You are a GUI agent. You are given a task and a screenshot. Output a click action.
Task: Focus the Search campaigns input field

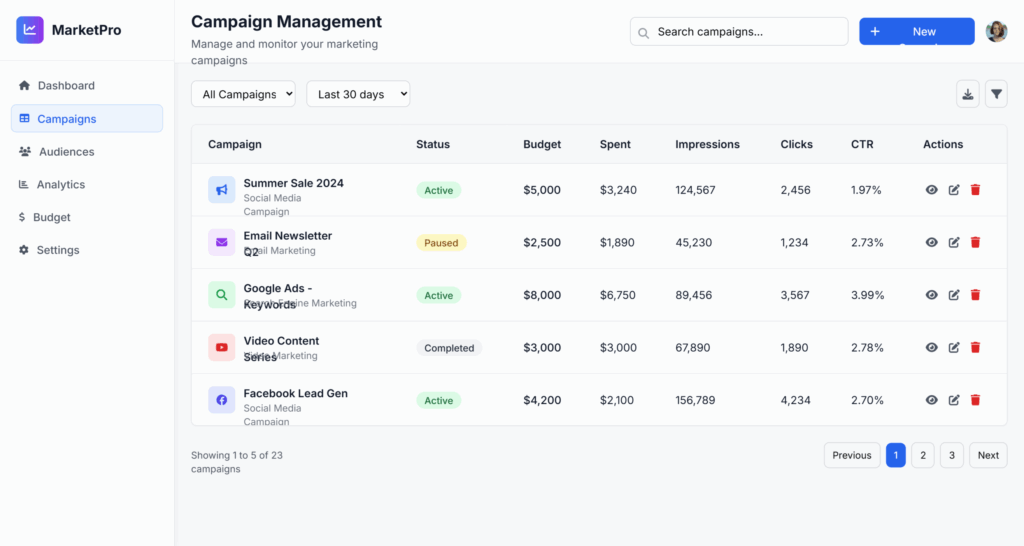[745, 31]
